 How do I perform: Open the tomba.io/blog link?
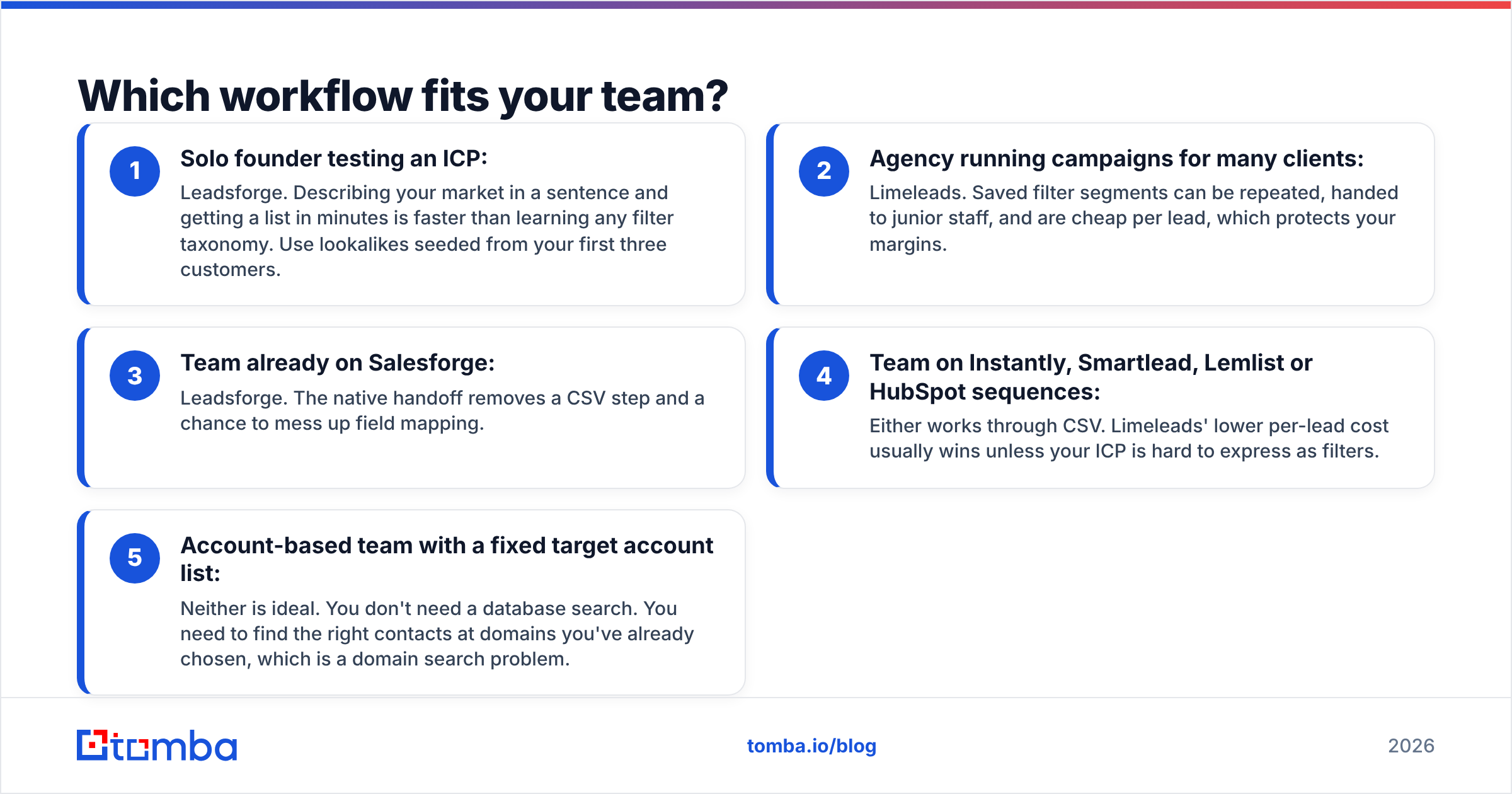[811, 746]
